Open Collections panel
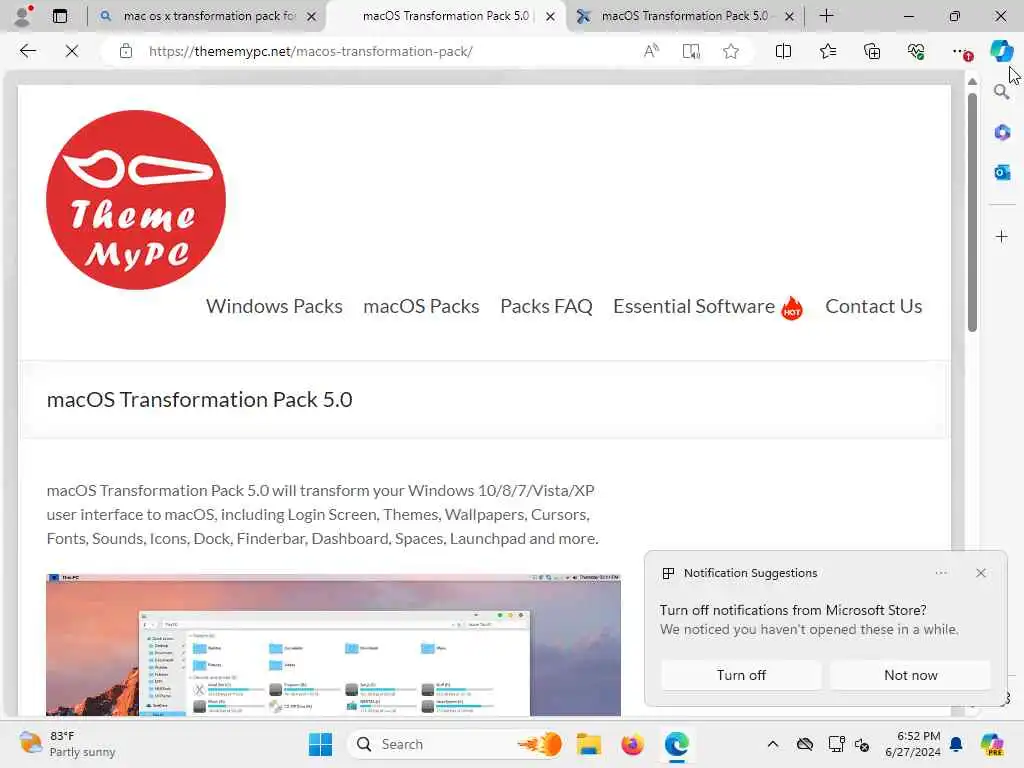Screen dimensions: 1024x768 point(872,51)
